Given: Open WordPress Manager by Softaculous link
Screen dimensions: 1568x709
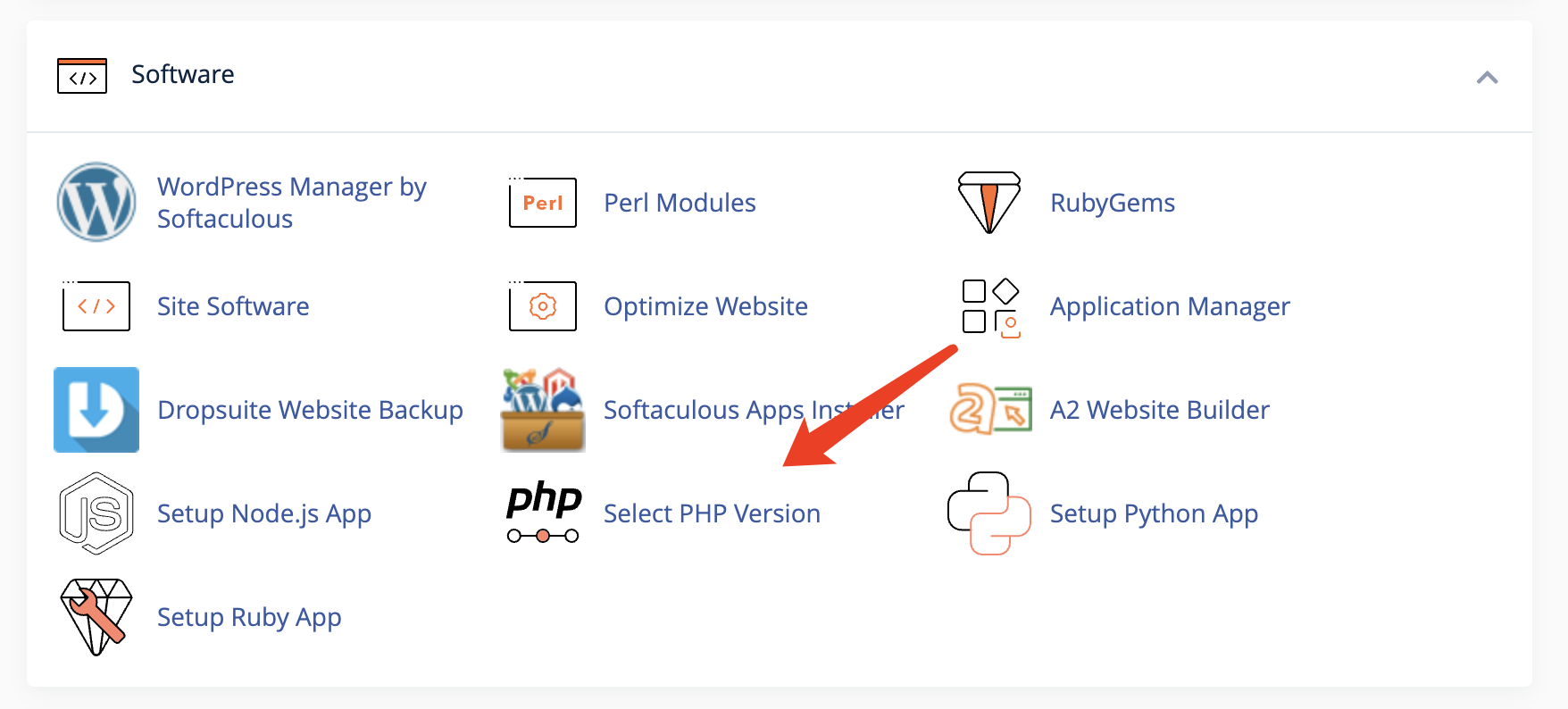Looking at the screenshot, I should click(292, 203).
